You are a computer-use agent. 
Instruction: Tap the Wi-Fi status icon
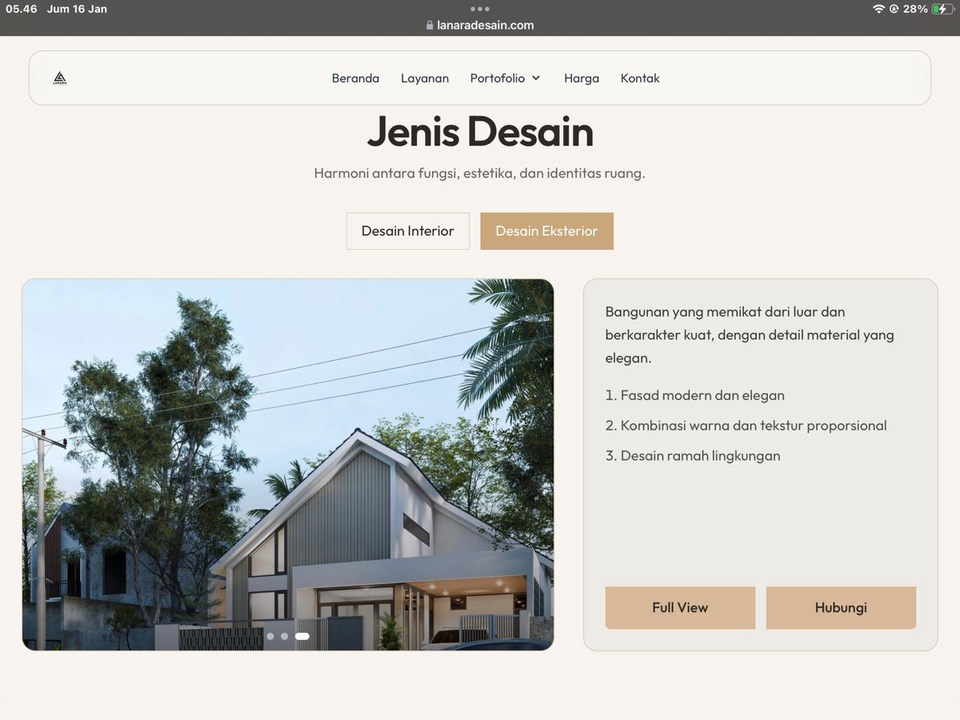pyautogui.click(x=878, y=9)
